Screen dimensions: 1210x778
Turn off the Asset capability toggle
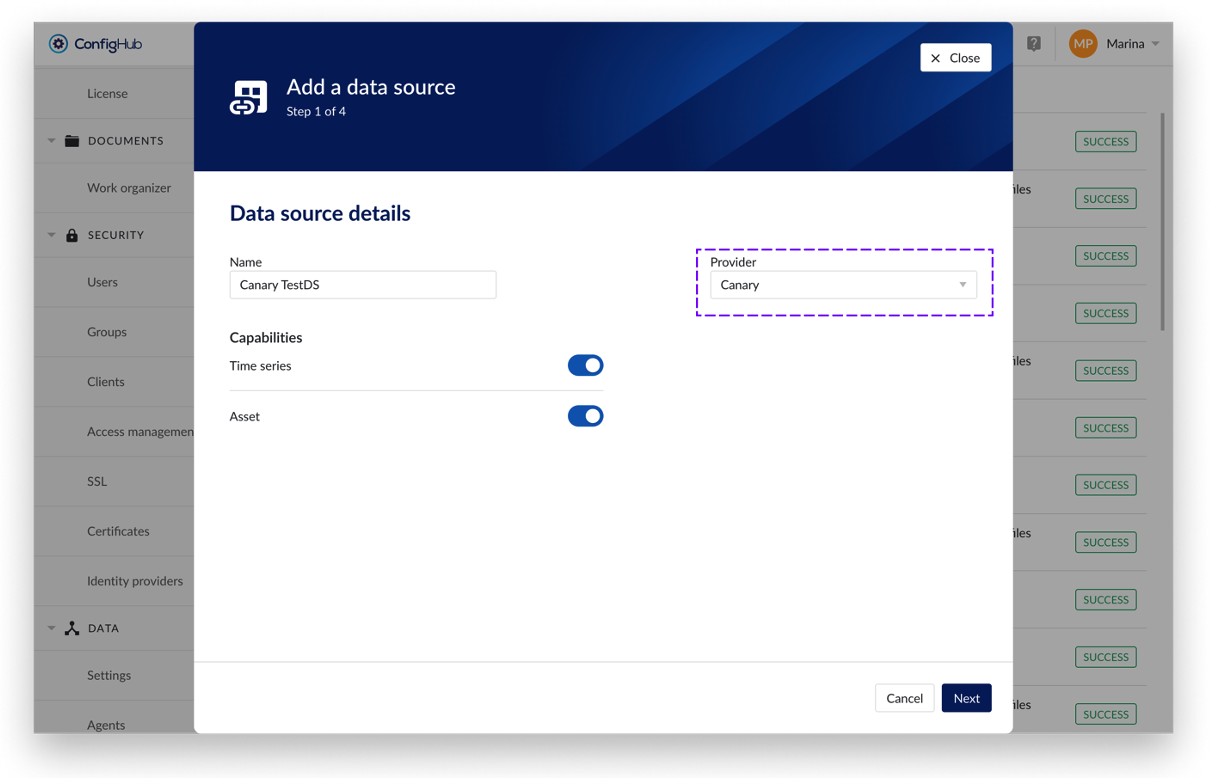click(x=585, y=416)
